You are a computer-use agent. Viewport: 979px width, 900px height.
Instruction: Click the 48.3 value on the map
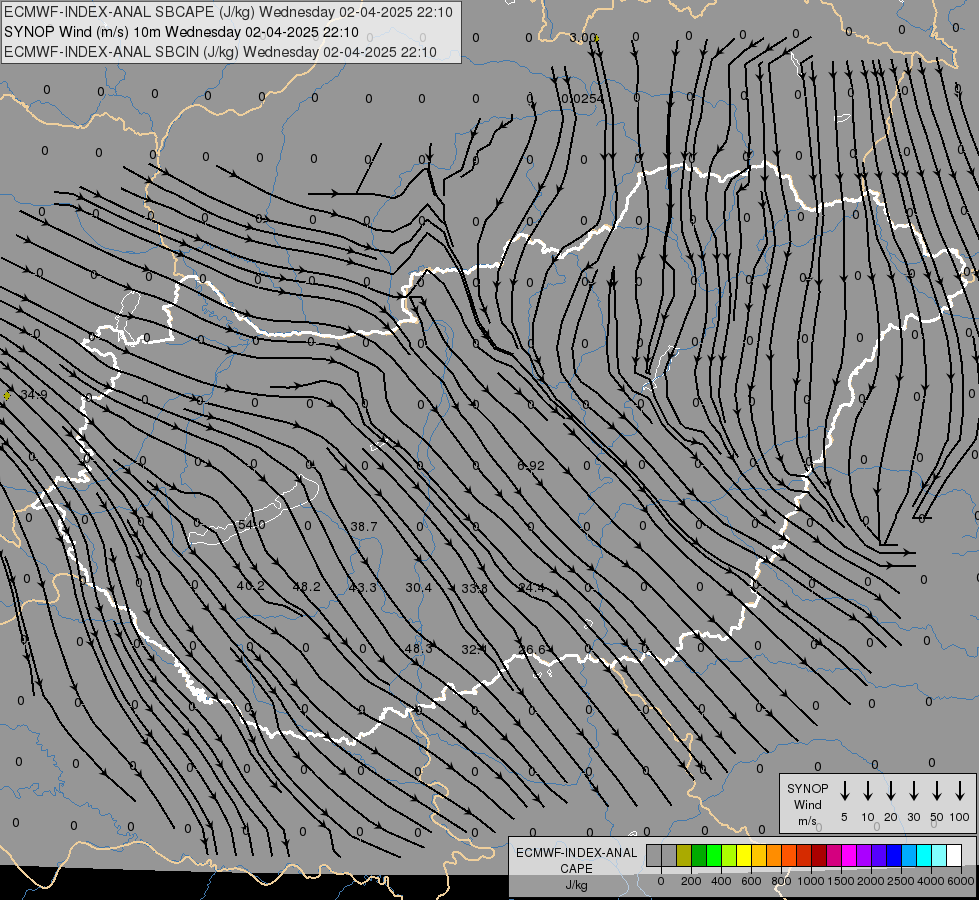pos(418,649)
